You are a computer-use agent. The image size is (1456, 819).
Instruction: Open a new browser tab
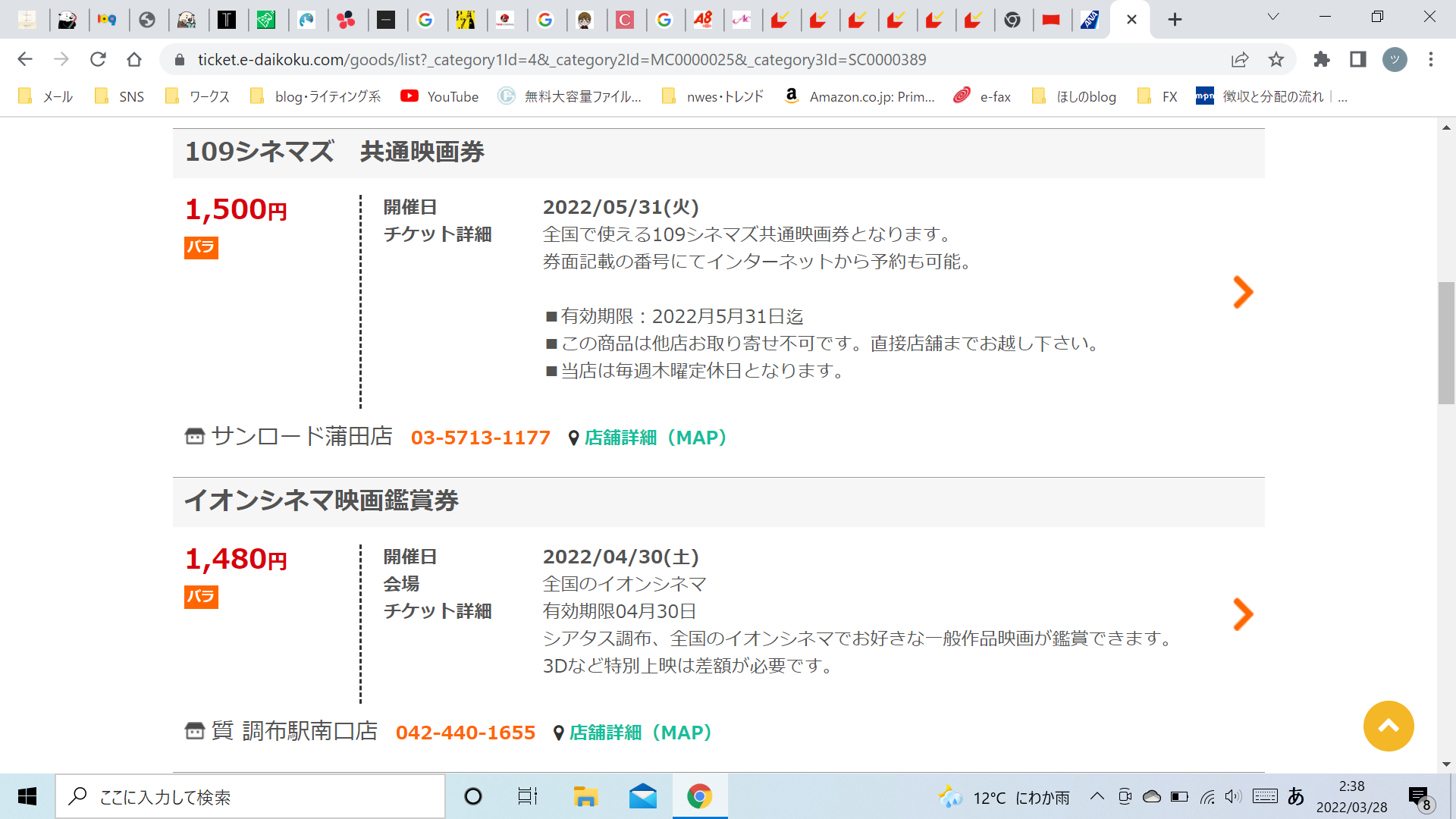pos(1175,20)
